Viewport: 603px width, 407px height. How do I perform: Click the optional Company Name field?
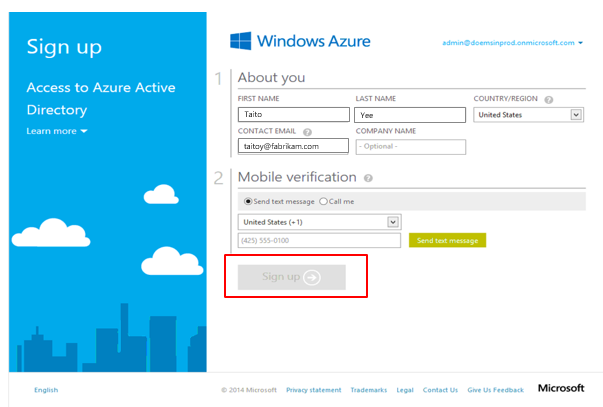point(411,147)
